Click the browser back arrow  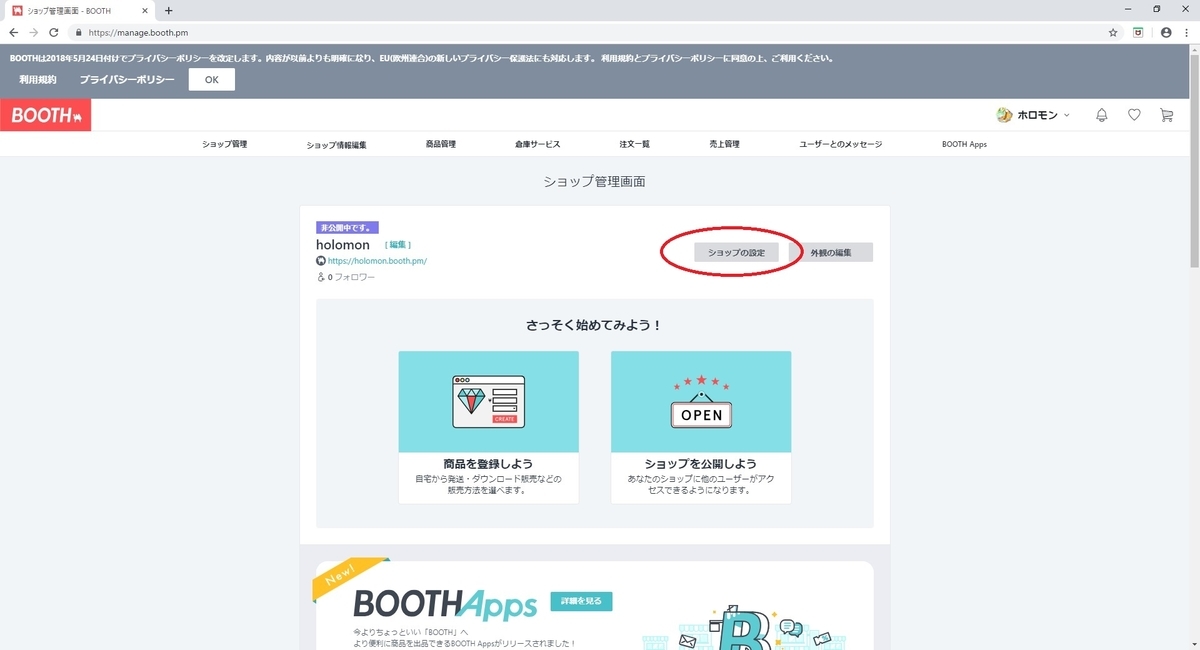point(14,32)
